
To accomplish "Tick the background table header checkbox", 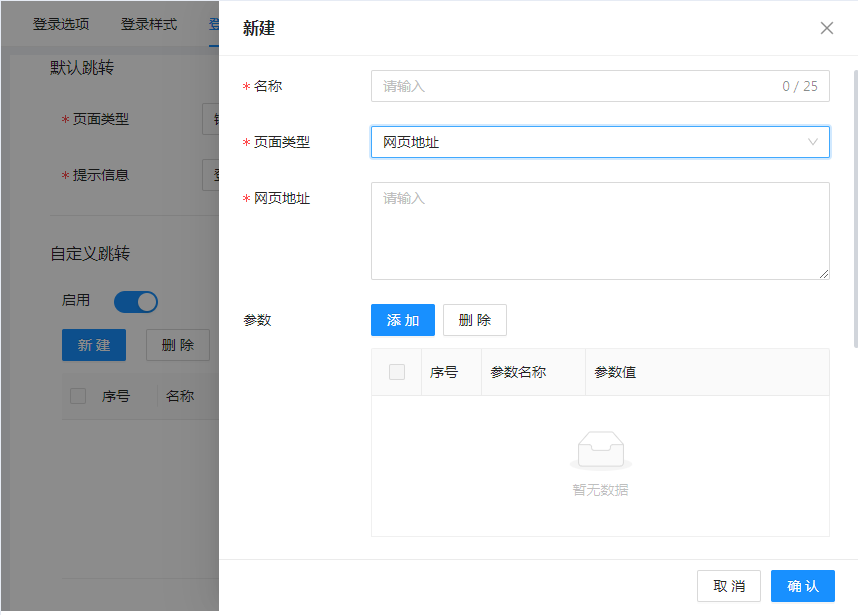I will (x=78, y=396).
